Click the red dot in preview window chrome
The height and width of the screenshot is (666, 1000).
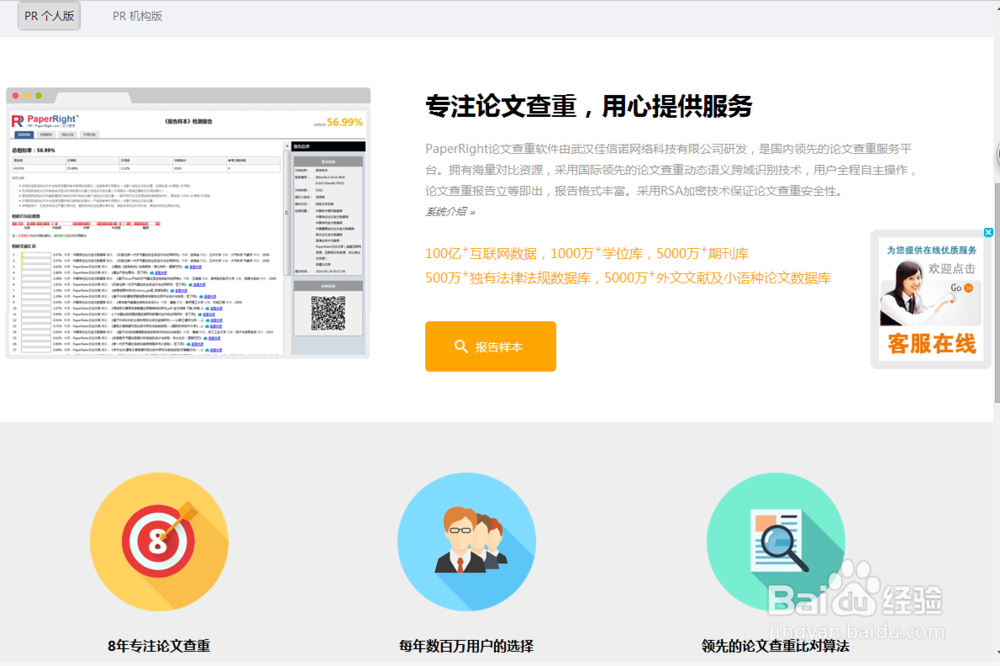click(x=16, y=96)
